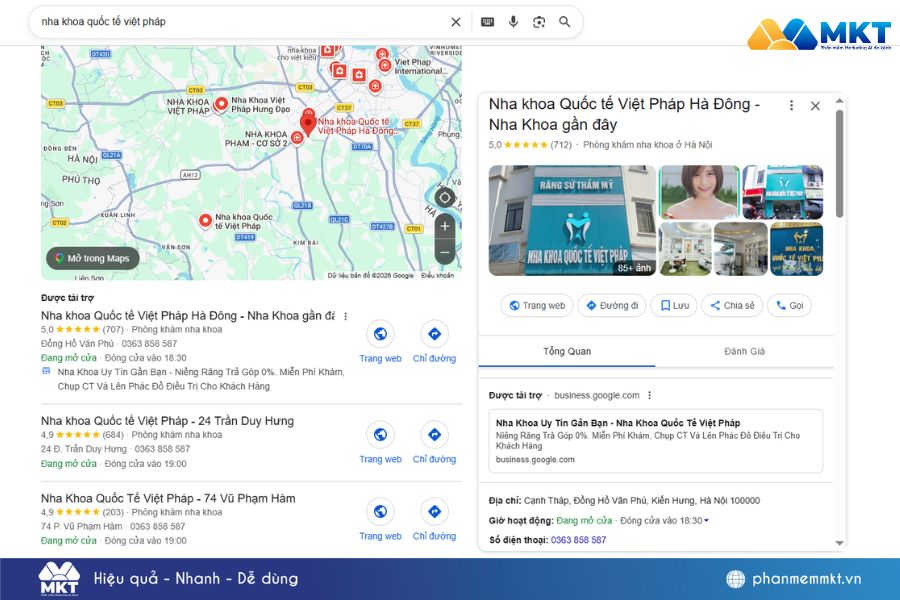Image resolution: width=900 pixels, height=600 pixels.
Task: Close the business details panel
Action: pyautogui.click(x=815, y=106)
